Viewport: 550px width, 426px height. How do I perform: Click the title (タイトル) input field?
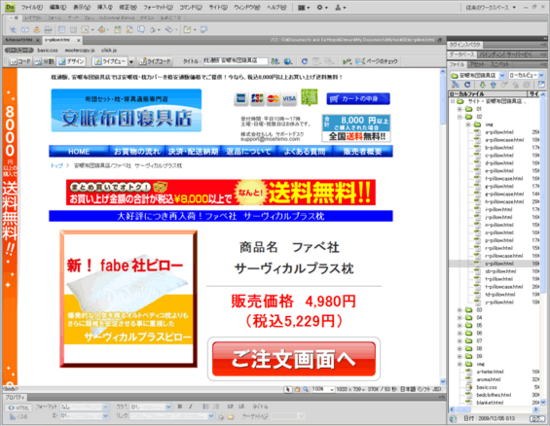[x=235, y=61]
